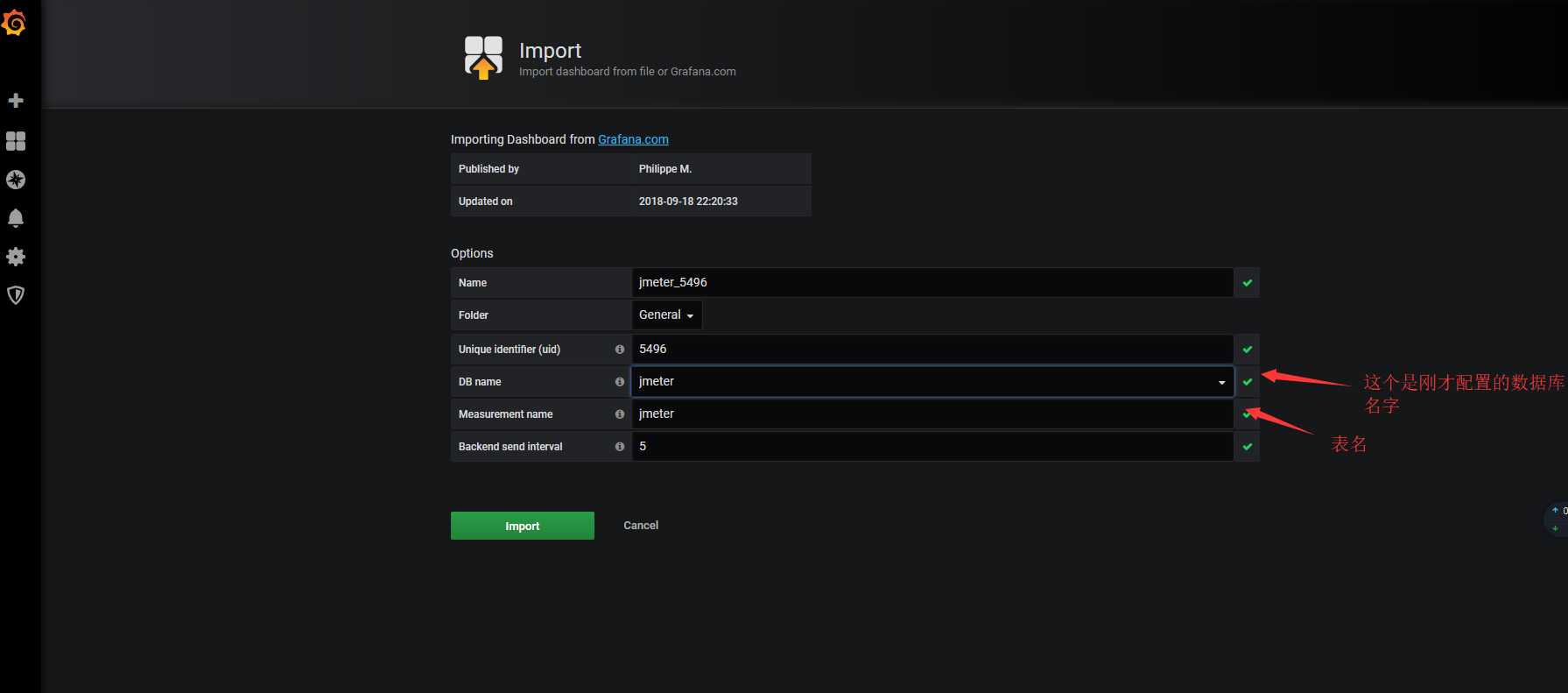Open Configuration gear icon in sidebar
The height and width of the screenshot is (693, 1568).
click(x=16, y=257)
